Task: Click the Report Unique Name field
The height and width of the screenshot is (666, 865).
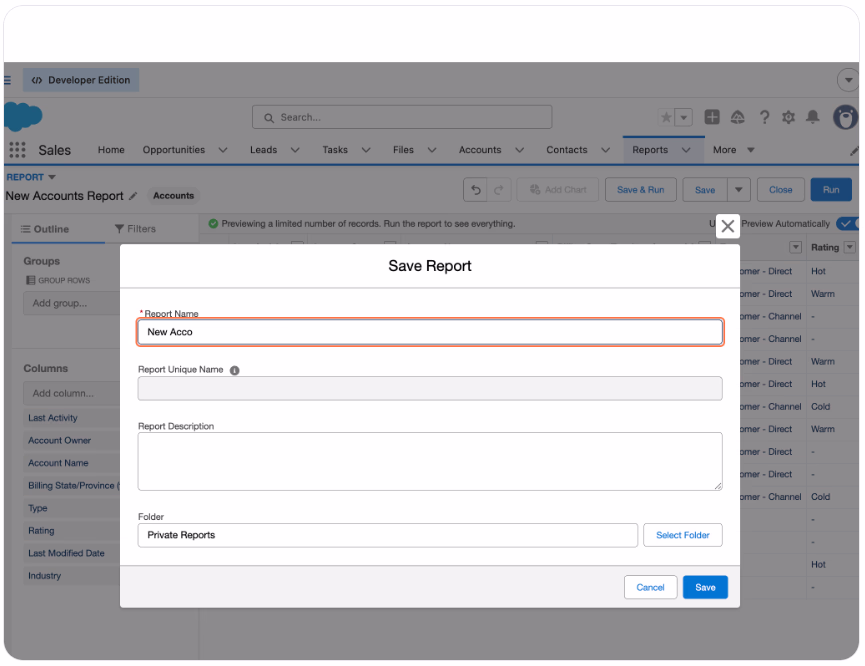Action: 430,388
